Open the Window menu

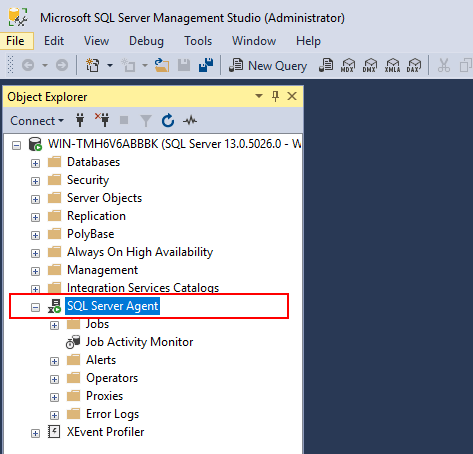click(254, 41)
